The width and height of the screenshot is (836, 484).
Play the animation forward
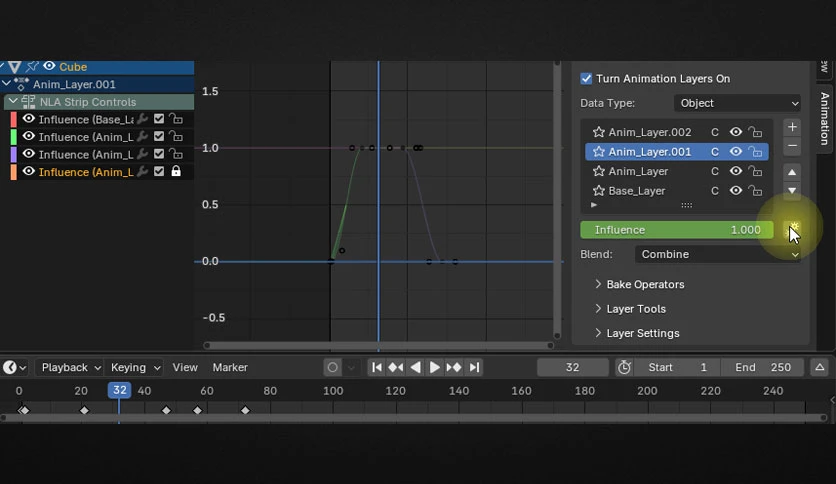tap(435, 367)
